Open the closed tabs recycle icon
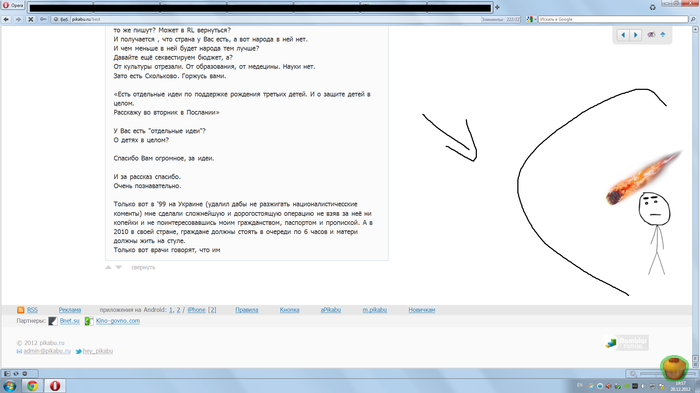The width and height of the screenshot is (700, 393). [653, 8]
